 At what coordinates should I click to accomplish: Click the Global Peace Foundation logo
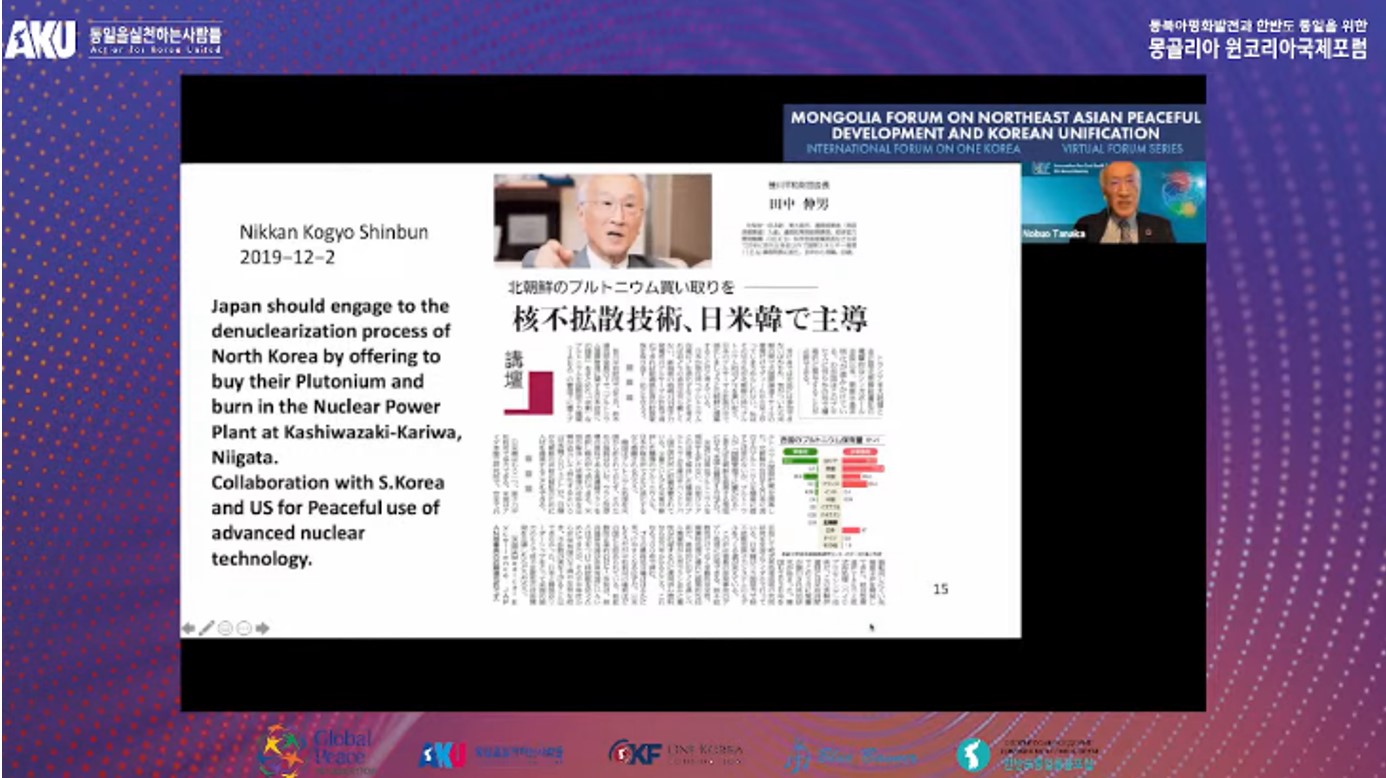315,751
